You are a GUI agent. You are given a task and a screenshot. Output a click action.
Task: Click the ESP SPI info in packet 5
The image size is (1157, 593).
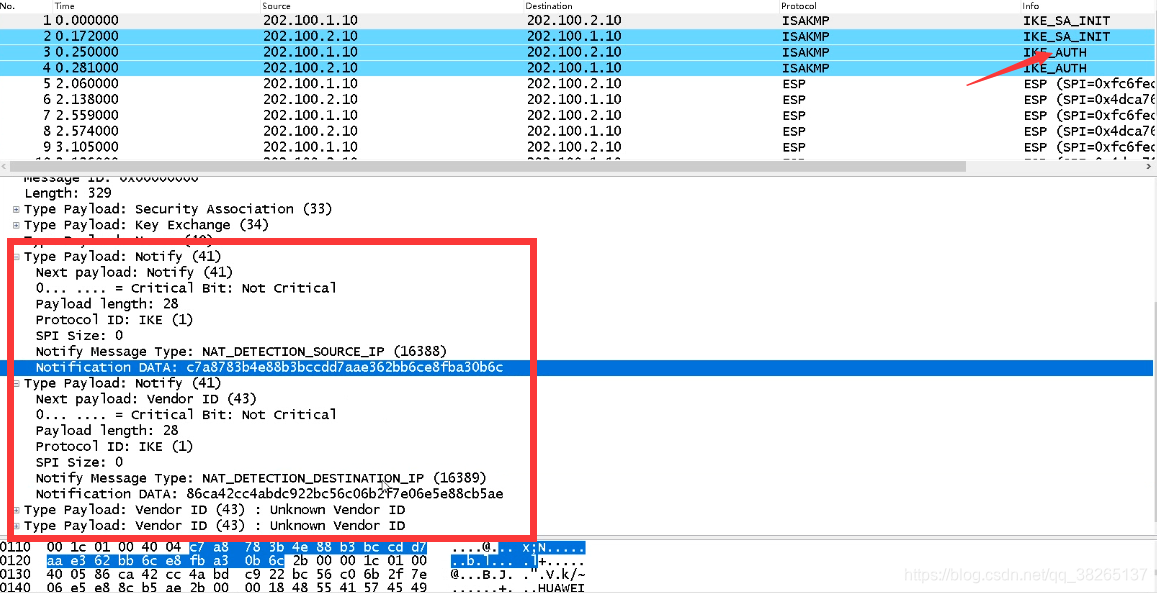1089,83
